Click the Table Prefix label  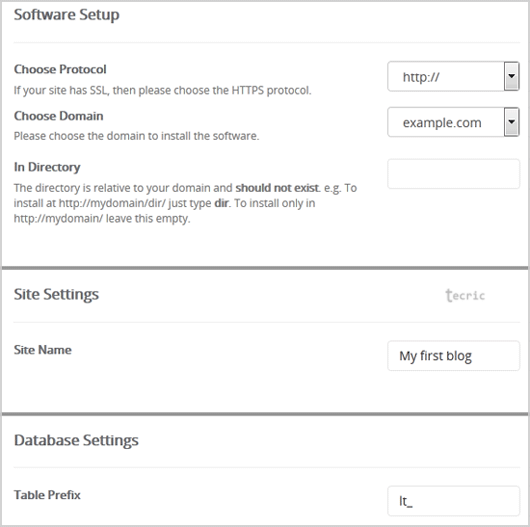(47, 495)
